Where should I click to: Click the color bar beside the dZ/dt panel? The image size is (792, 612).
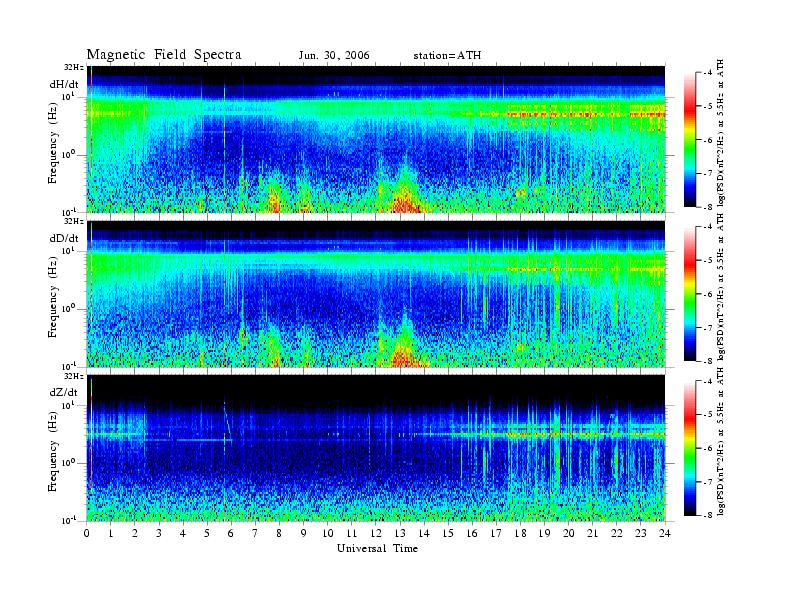(x=689, y=448)
